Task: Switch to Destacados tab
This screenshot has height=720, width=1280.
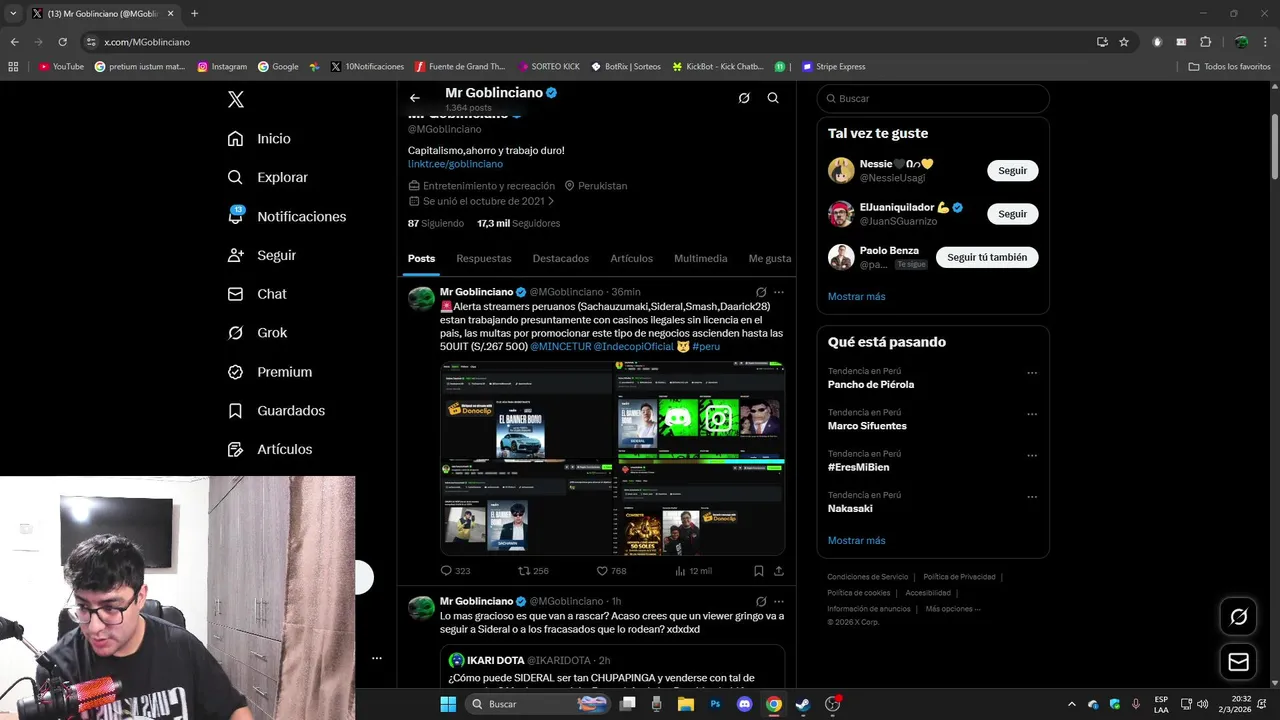Action: [561, 258]
